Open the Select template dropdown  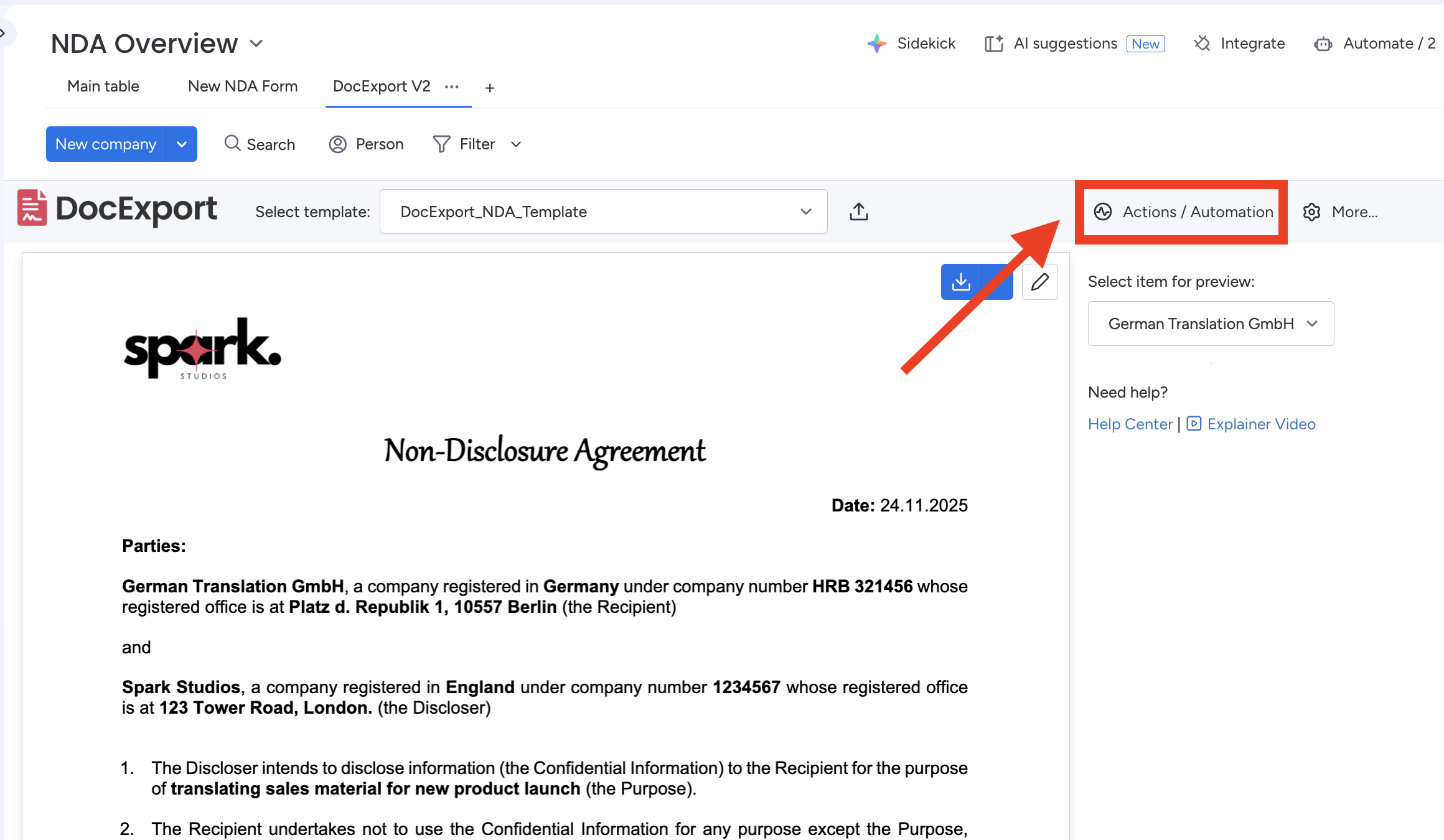click(x=602, y=212)
